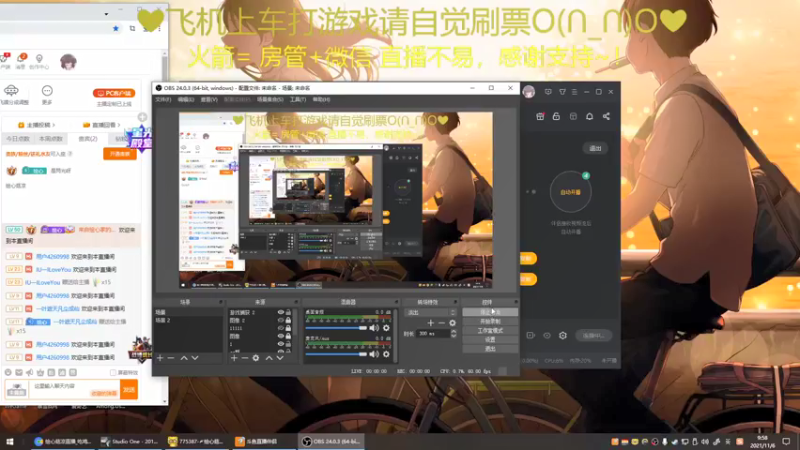Screen dimensions: 800x450
Task: Open the Windows Start menu
Action: point(10,441)
